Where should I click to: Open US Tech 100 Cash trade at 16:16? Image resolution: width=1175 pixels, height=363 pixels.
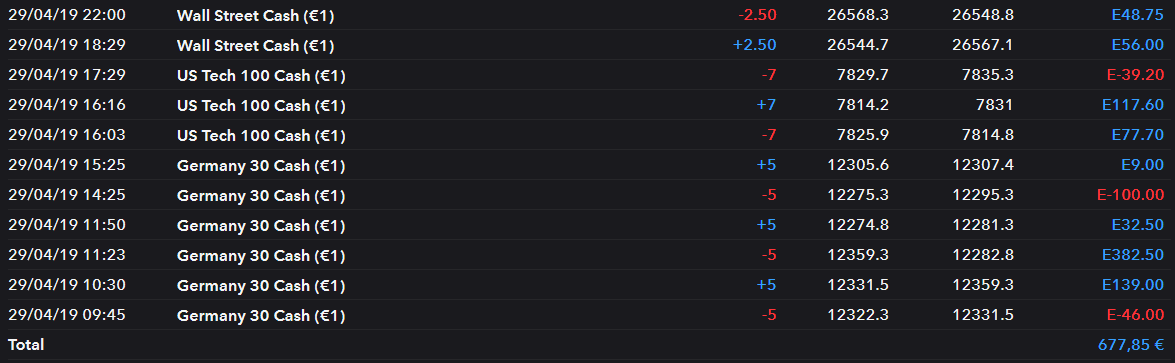tap(588, 105)
